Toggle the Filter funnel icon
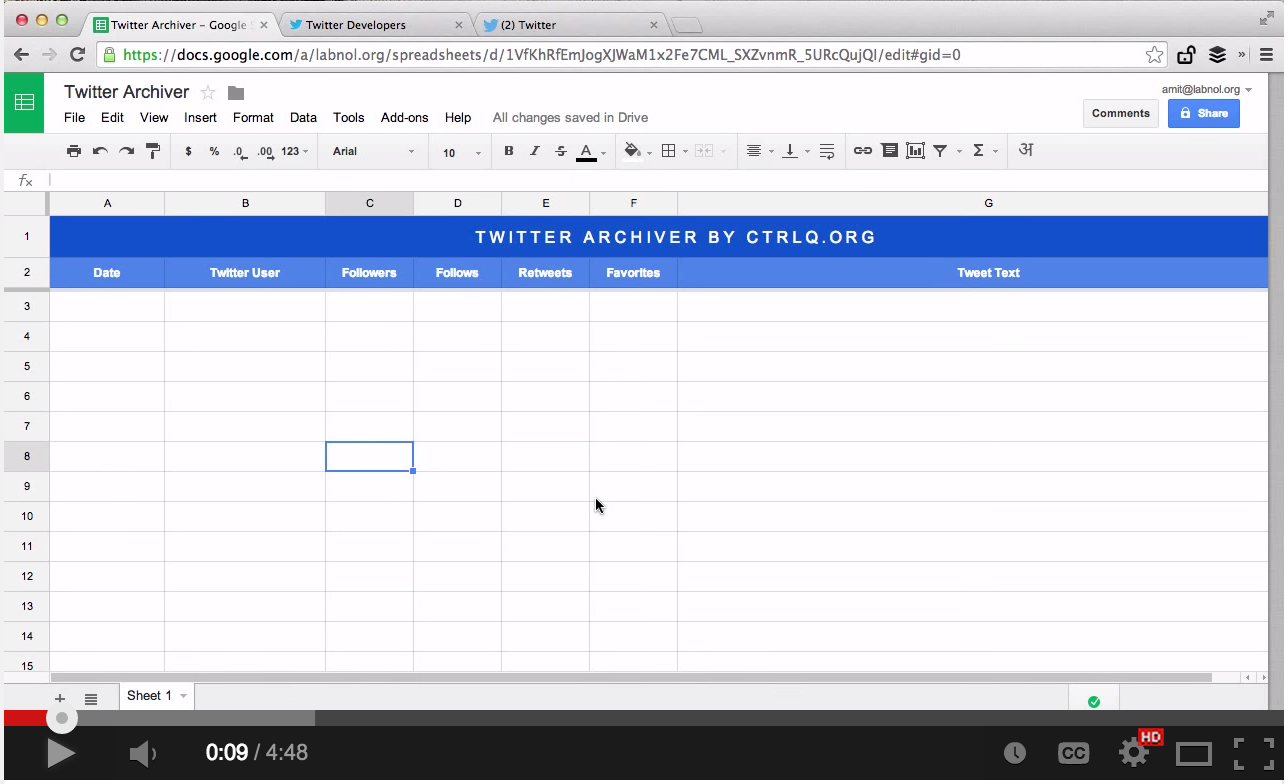This screenshot has height=784, width=1288. point(941,151)
